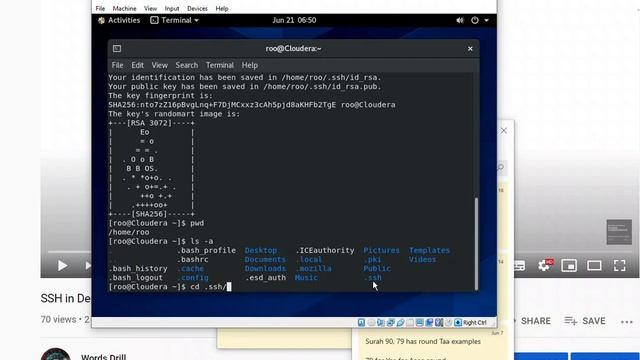640x360 pixels.
Task: Enter YouTube full screen
Action: pyautogui.click(x=620, y=266)
